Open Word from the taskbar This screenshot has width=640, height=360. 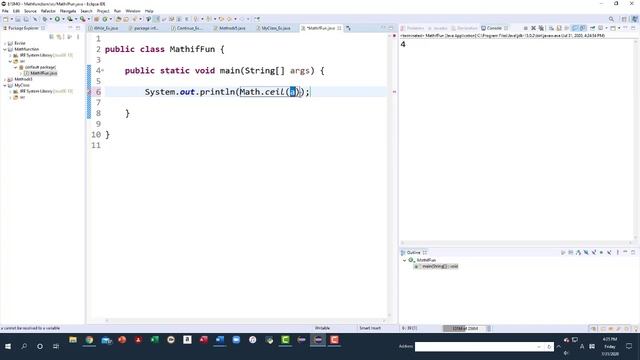[220, 340]
